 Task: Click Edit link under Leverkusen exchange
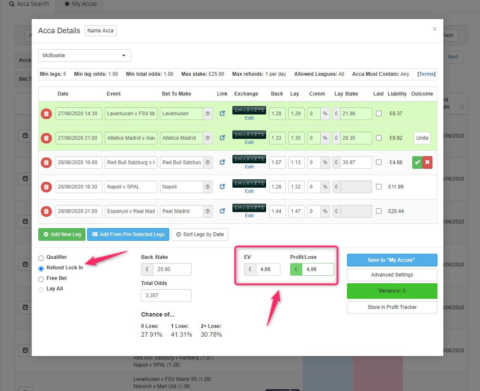click(249, 118)
